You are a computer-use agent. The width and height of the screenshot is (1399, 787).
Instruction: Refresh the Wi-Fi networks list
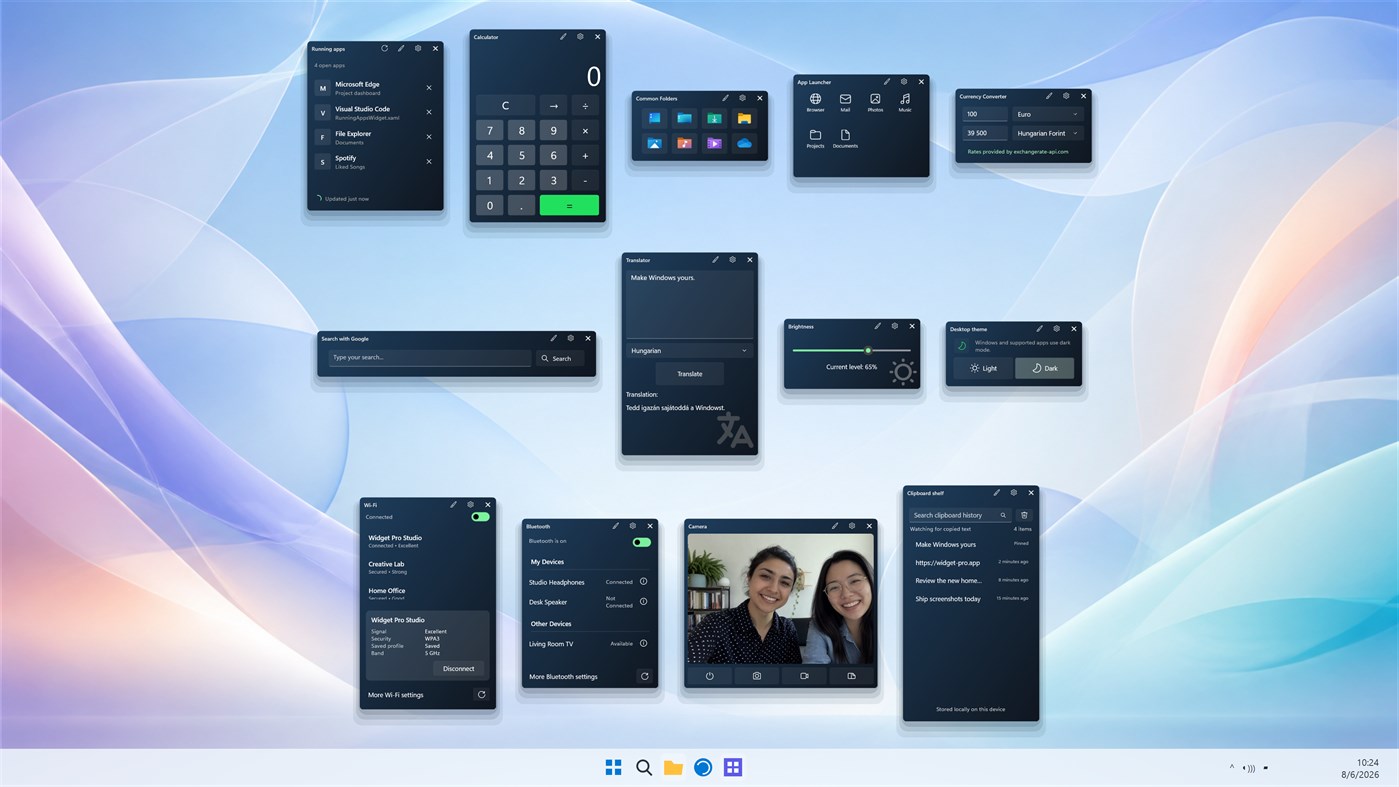(x=481, y=694)
